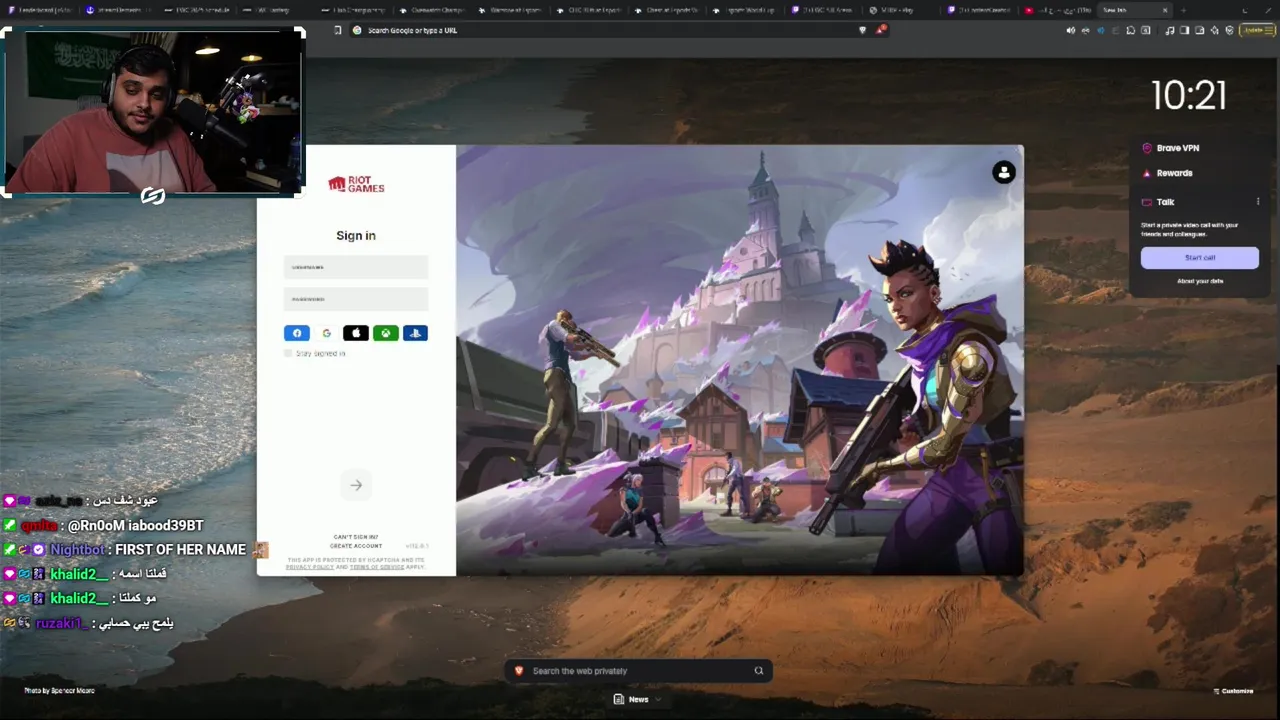Sign in with the PlayStation icon
Image resolution: width=1280 pixels, height=720 pixels.
415,333
